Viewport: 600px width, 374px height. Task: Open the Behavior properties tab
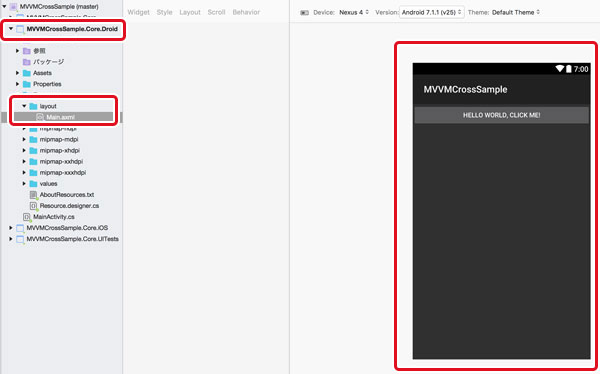[246, 12]
